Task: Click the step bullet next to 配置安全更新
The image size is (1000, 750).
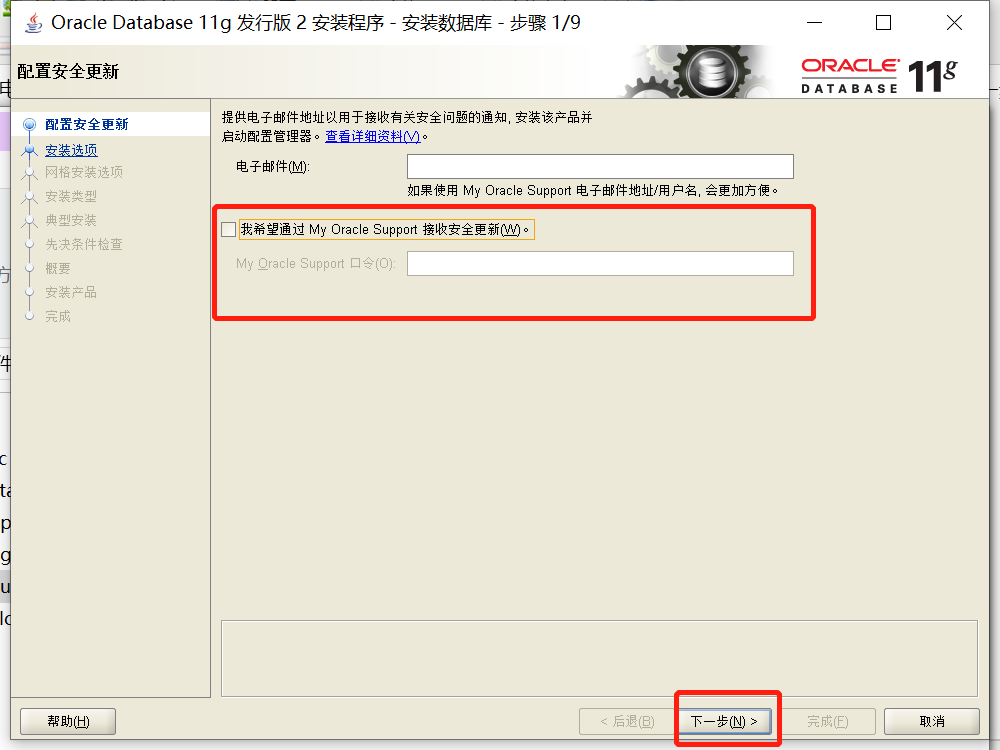Action: click(29, 124)
